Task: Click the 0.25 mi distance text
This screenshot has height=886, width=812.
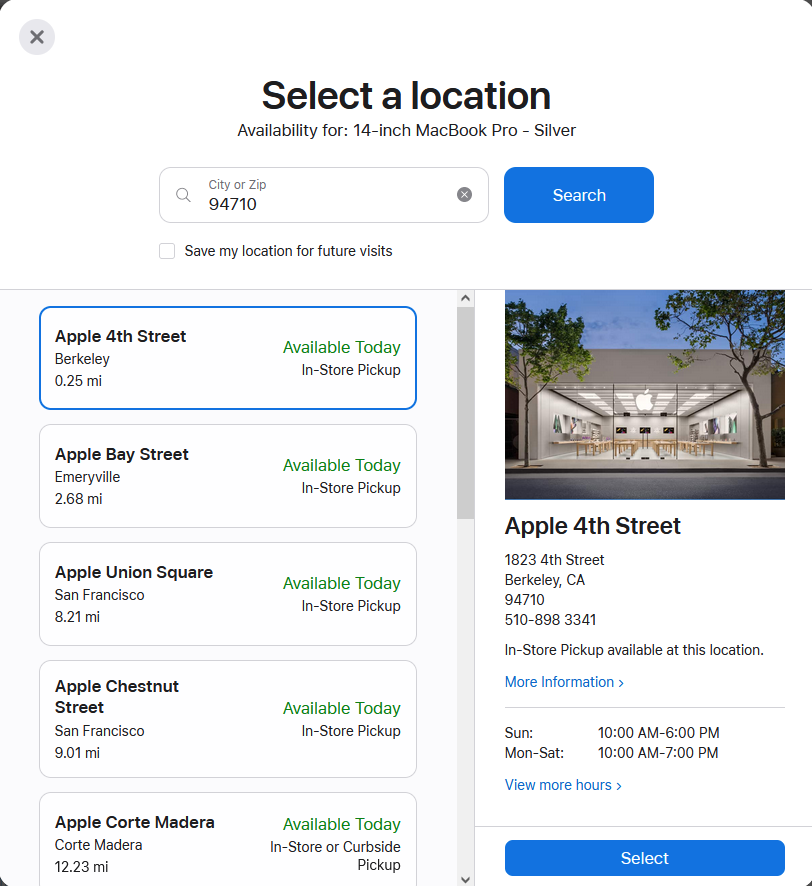Action: pos(79,381)
